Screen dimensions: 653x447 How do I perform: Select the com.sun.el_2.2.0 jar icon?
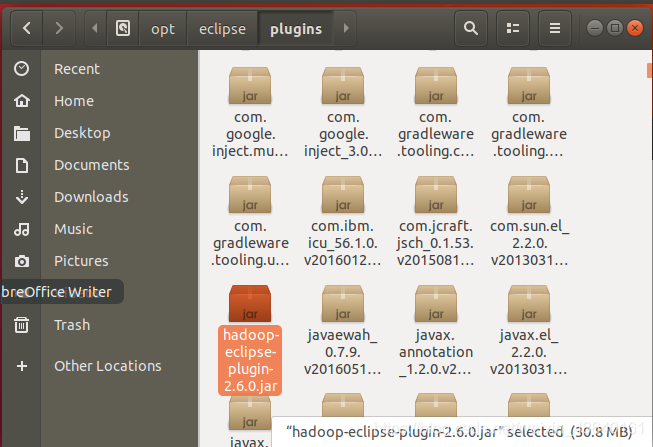(x=528, y=195)
